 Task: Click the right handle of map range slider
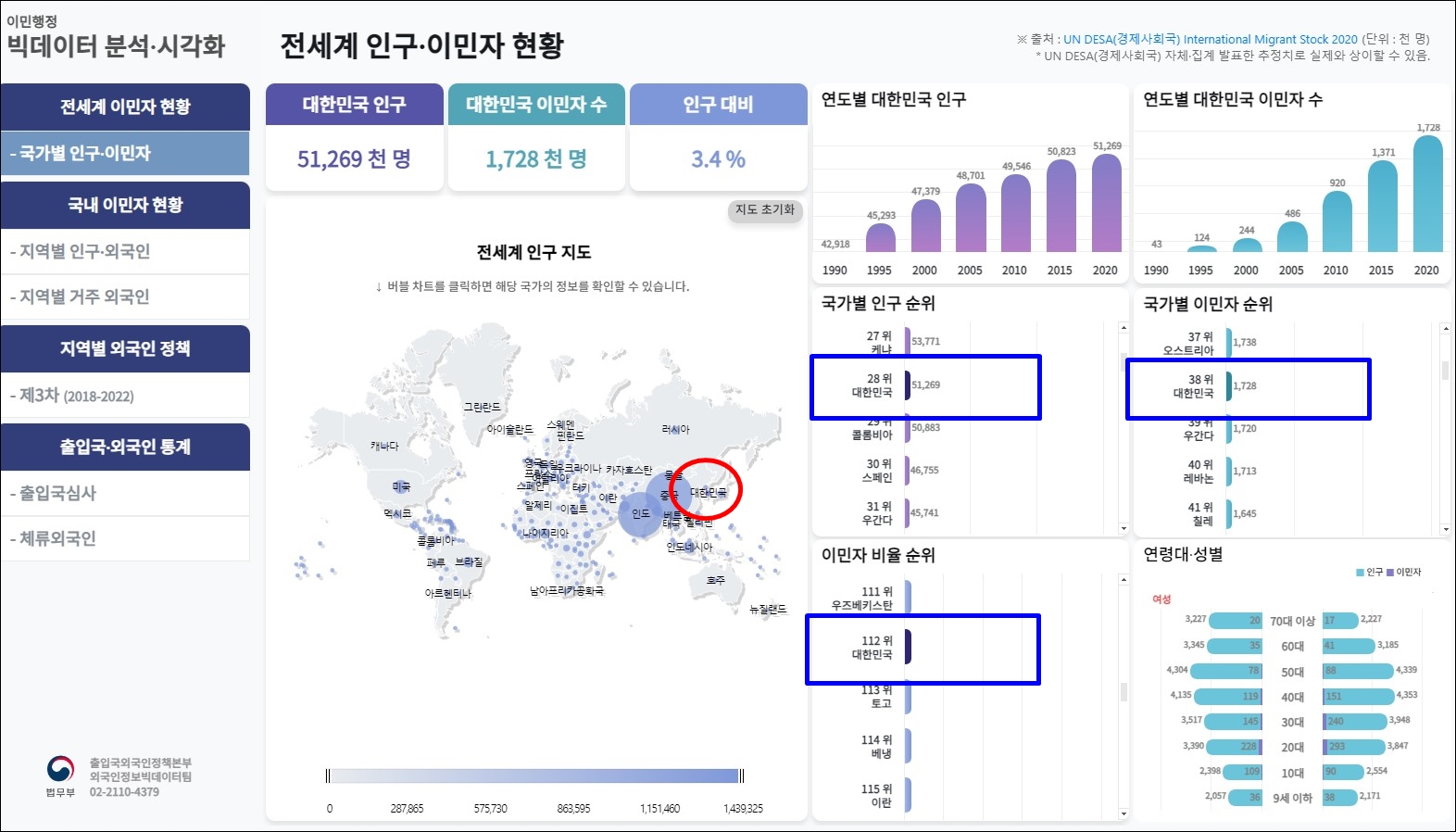pyautogui.click(x=741, y=776)
